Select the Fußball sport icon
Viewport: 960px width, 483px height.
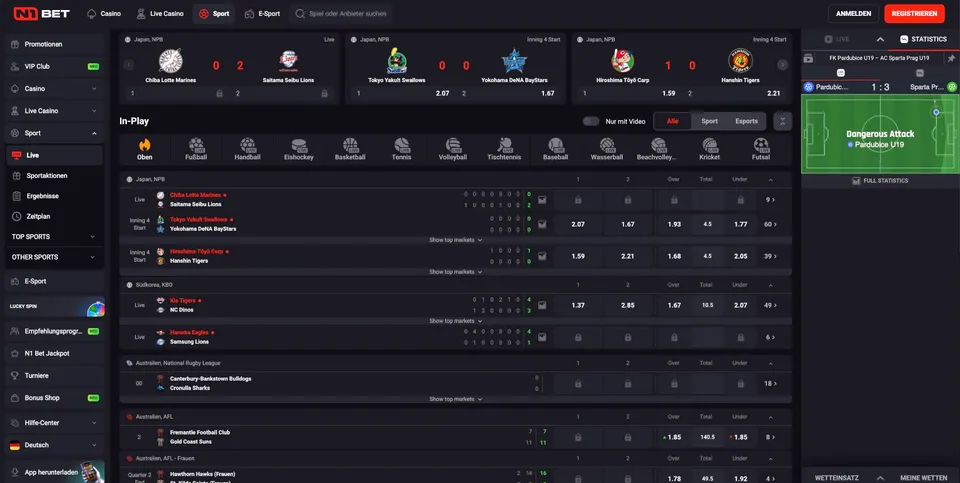[195, 150]
